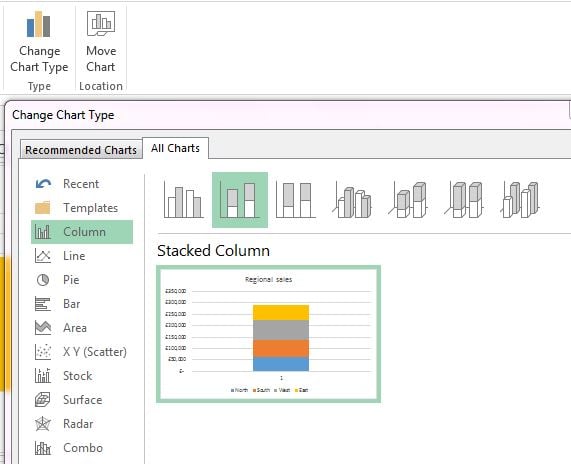
Task: Click the Pie category circle icon
Action: tap(43, 280)
